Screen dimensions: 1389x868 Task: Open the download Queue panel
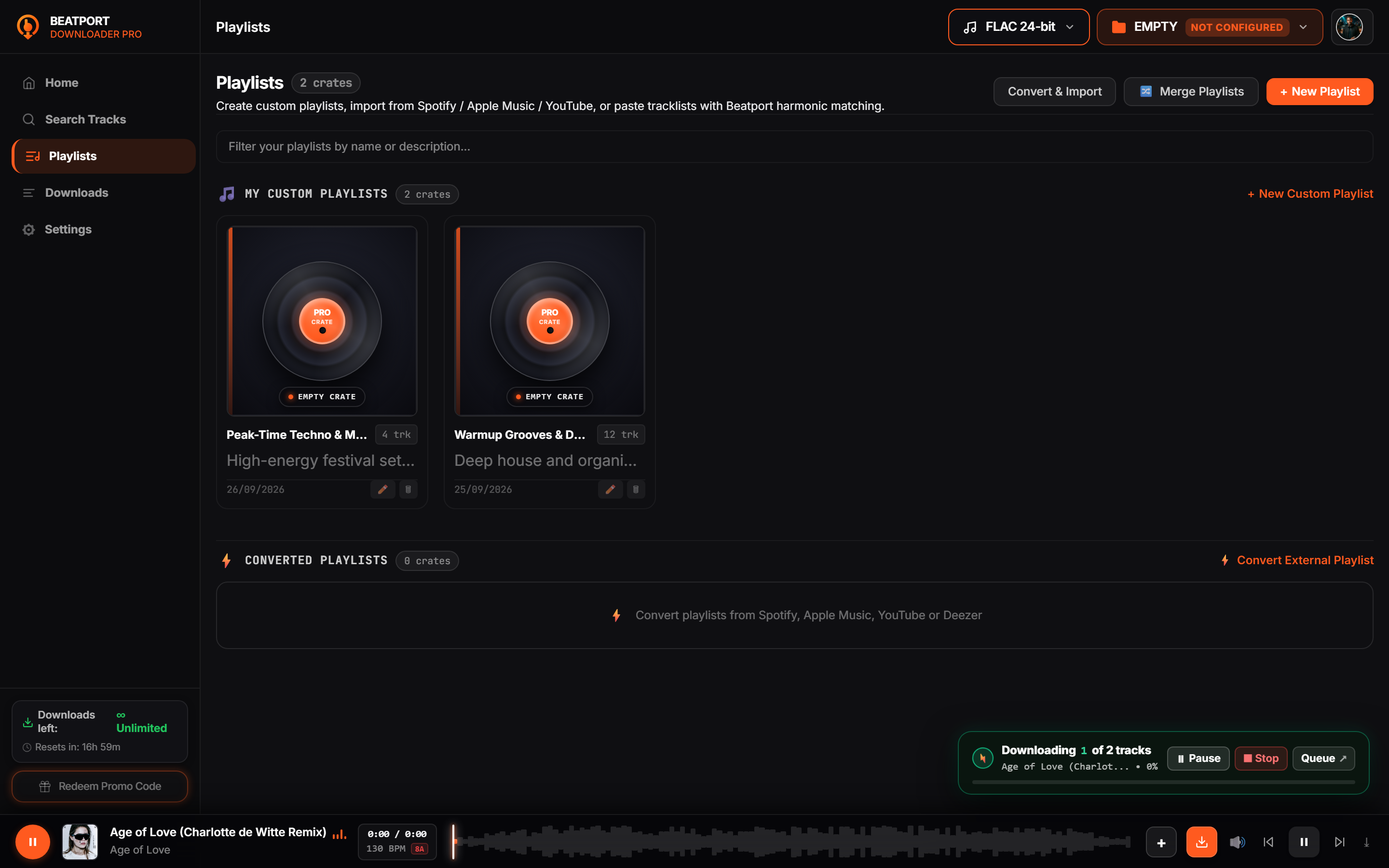click(1323, 759)
